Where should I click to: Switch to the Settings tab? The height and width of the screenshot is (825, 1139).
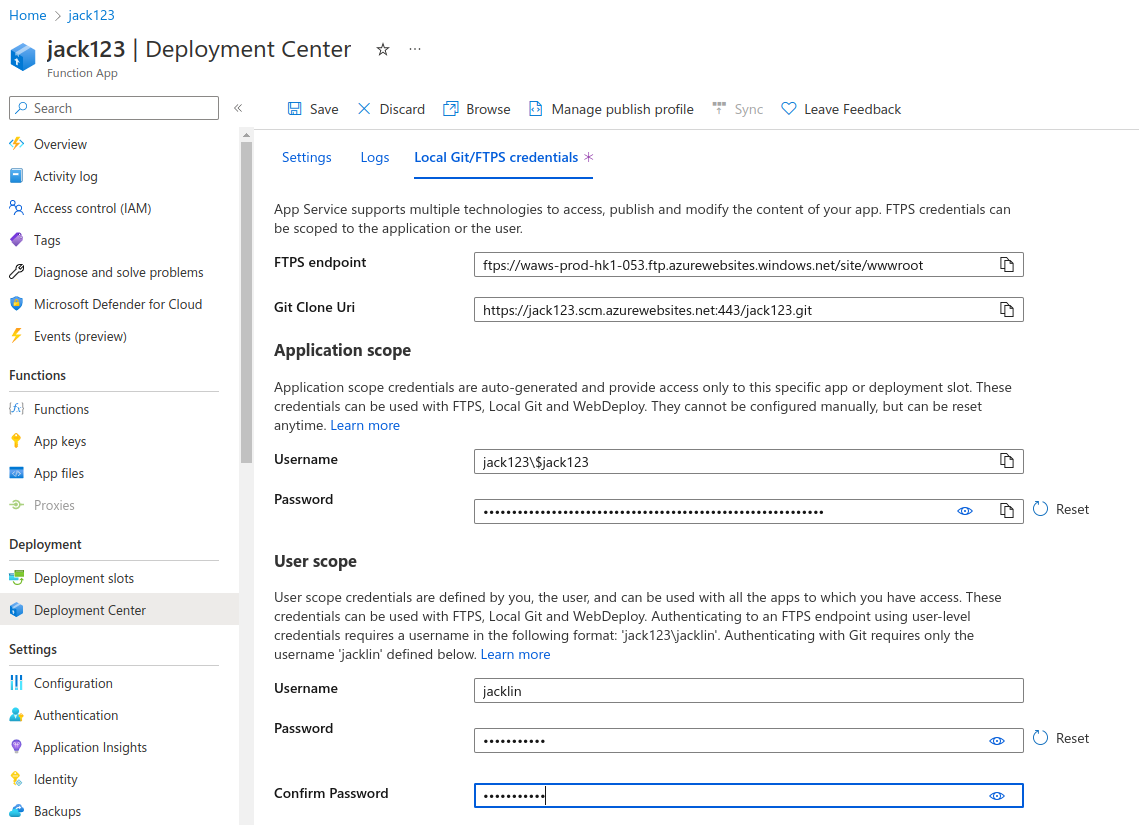pyautogui.click(x=307, y=157)
